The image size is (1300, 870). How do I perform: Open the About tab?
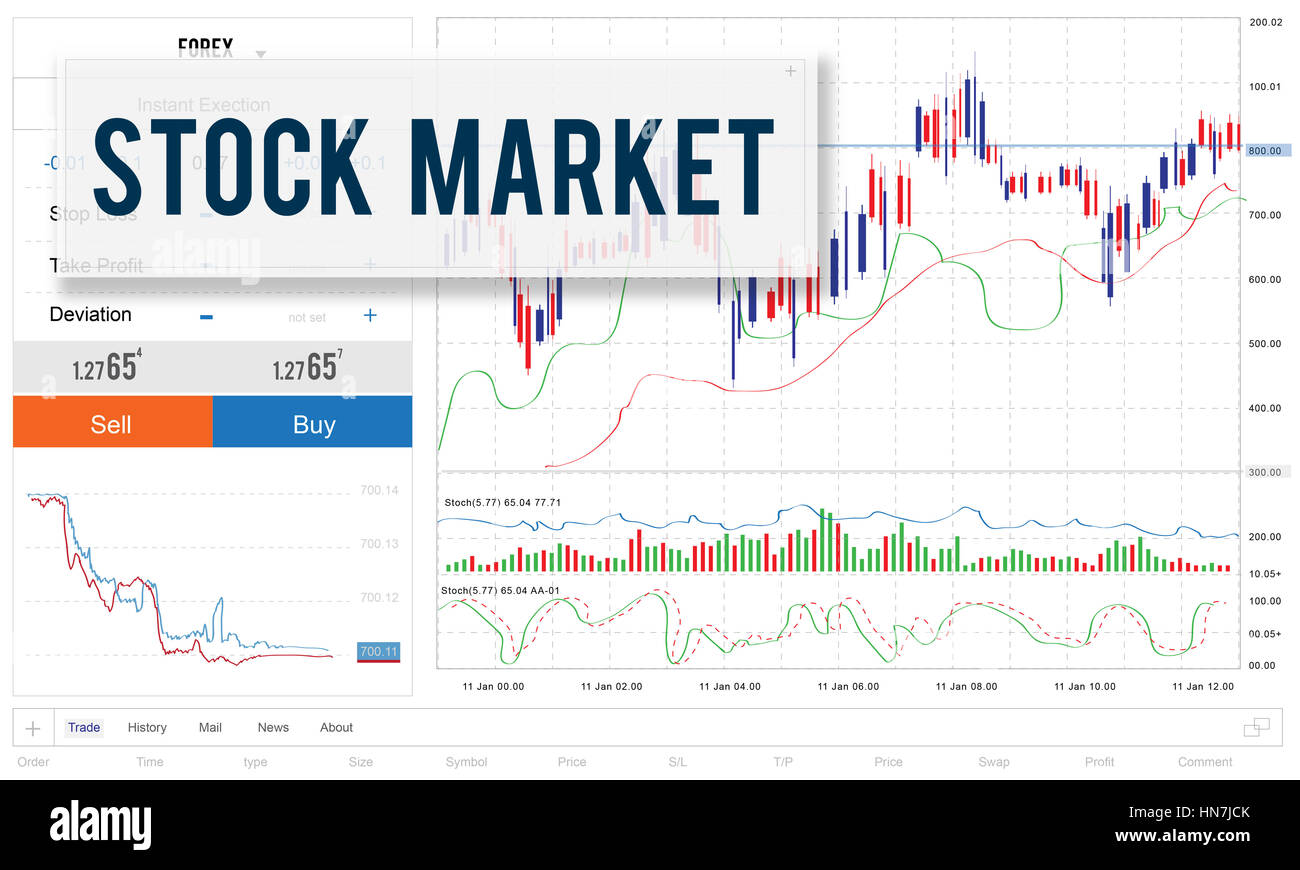pos(336,727)
